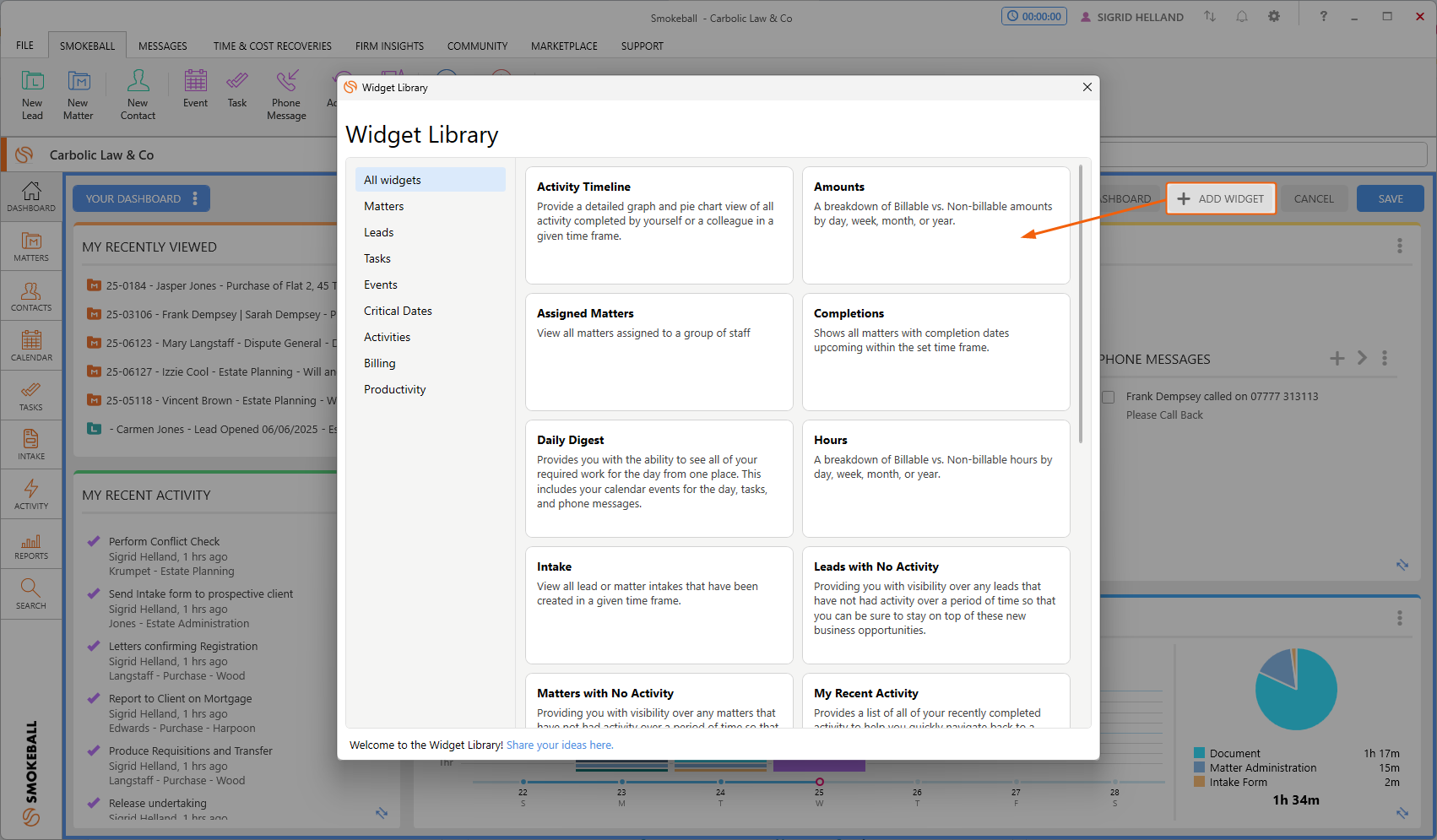Open Contacts in the left sidebar

[31, 296]
